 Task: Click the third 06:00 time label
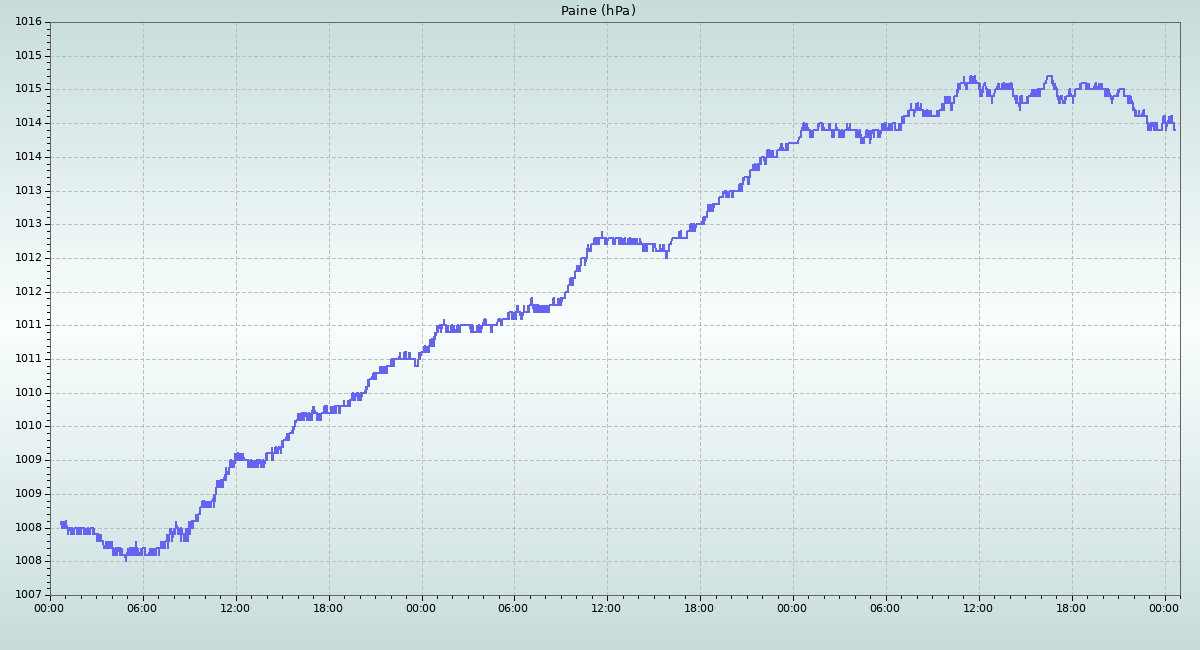pos(886,607)
